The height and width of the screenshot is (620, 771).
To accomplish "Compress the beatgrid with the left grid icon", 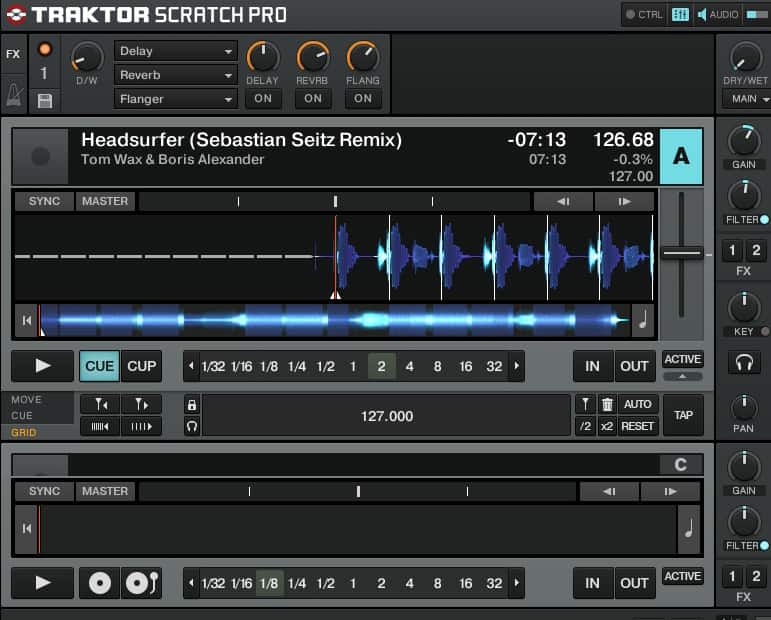I will [100, 426].
